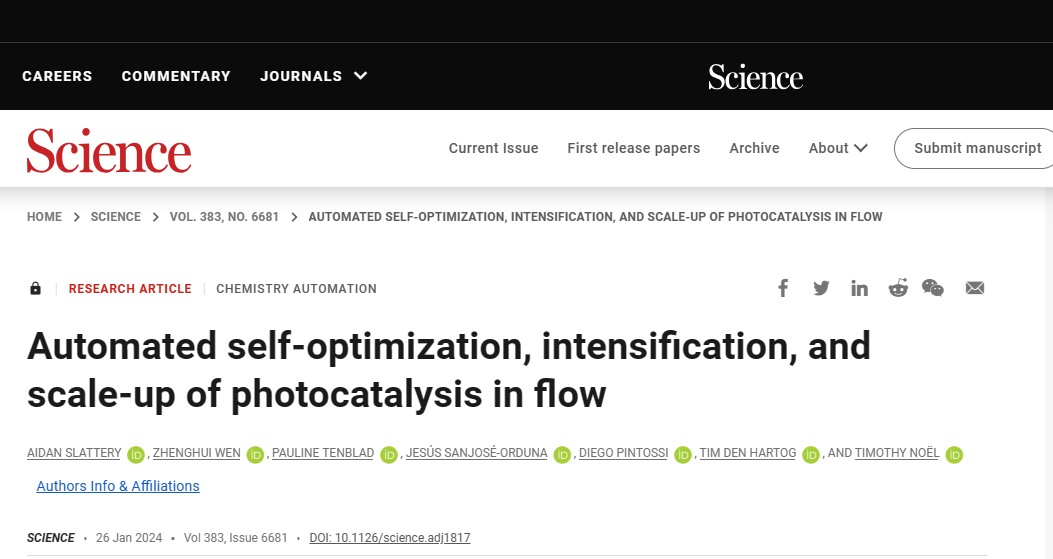Navigate to Vol. 383, No. 6681 breadcrumb
The image size is (1053, 559).
[224, 217]
